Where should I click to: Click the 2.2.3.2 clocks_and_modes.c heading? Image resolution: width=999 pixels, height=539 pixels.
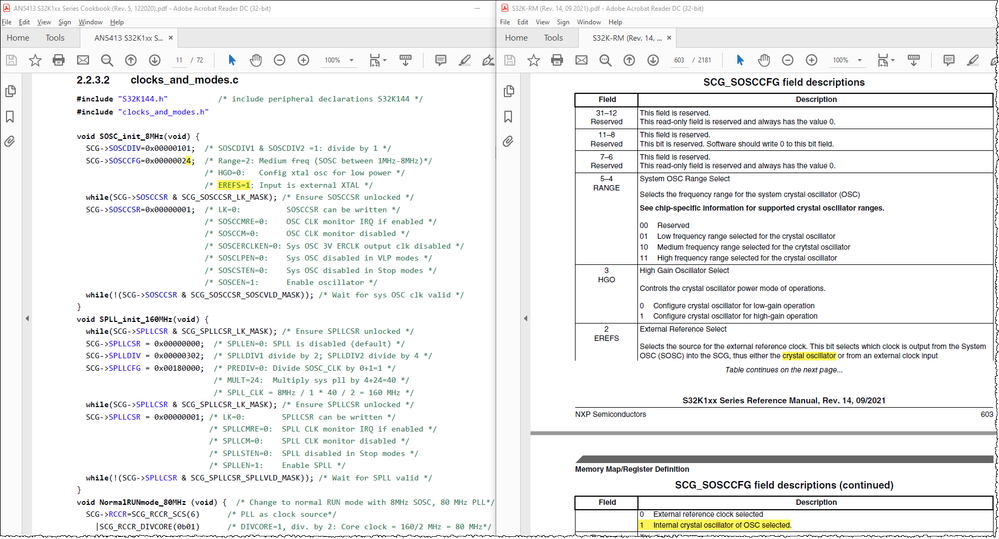(x=157, y=80)
